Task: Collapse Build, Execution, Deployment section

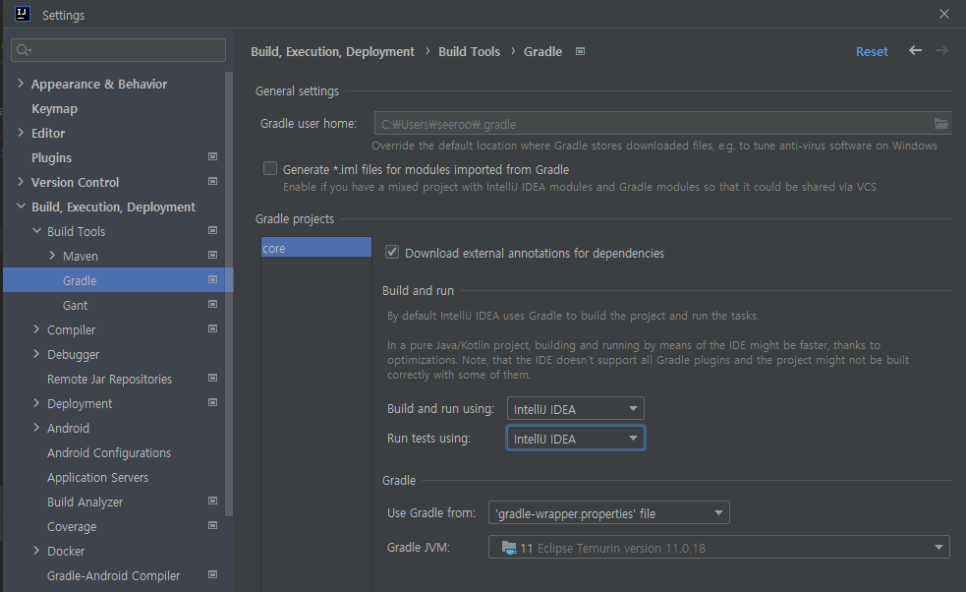Action: tap(21, 206)
